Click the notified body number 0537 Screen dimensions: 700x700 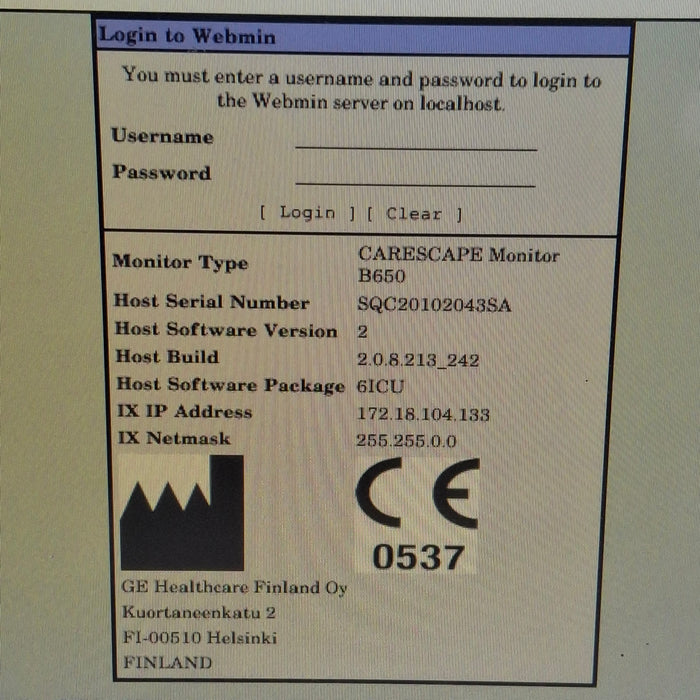point(418,557)
